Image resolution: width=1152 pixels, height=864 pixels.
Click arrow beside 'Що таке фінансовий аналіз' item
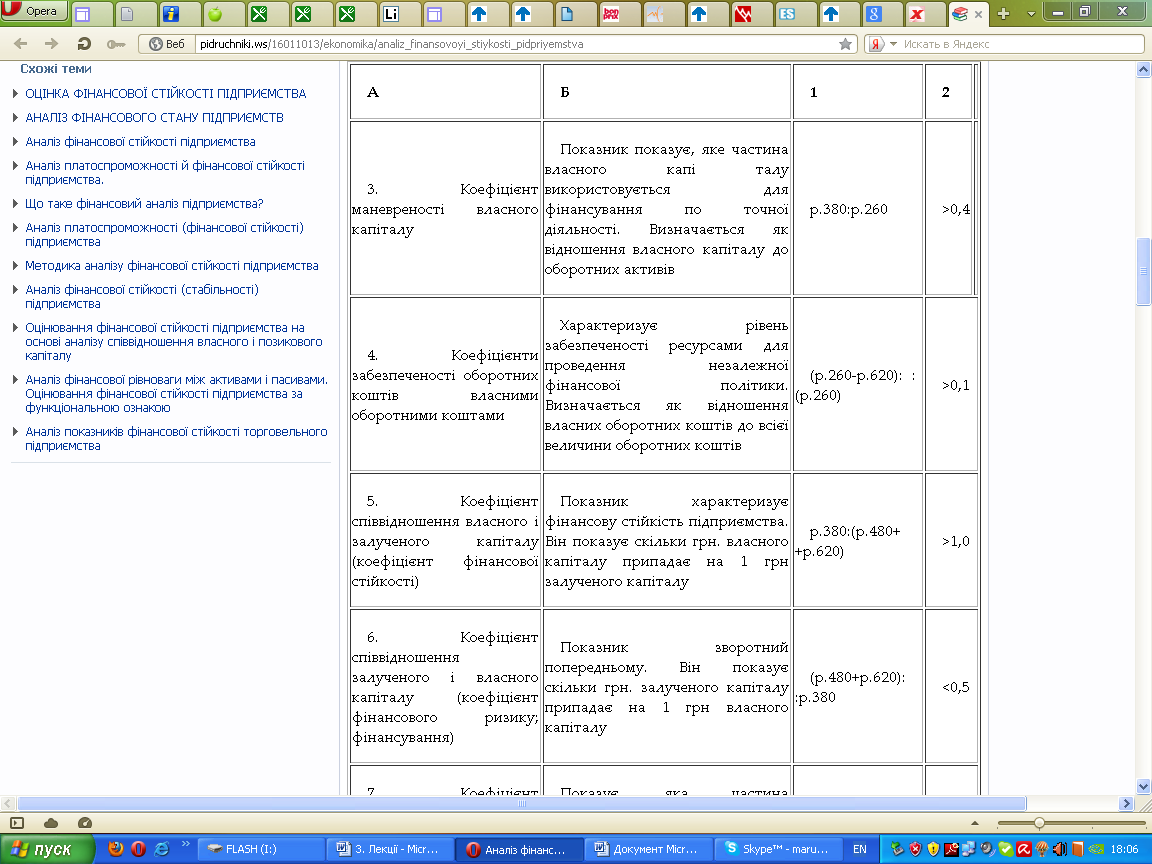[15, 204]
